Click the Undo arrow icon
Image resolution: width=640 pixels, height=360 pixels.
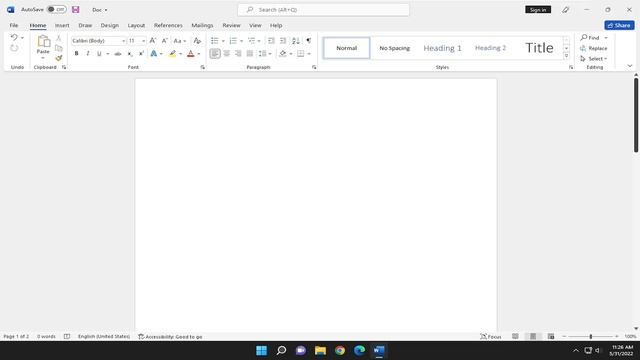[14, 38]
